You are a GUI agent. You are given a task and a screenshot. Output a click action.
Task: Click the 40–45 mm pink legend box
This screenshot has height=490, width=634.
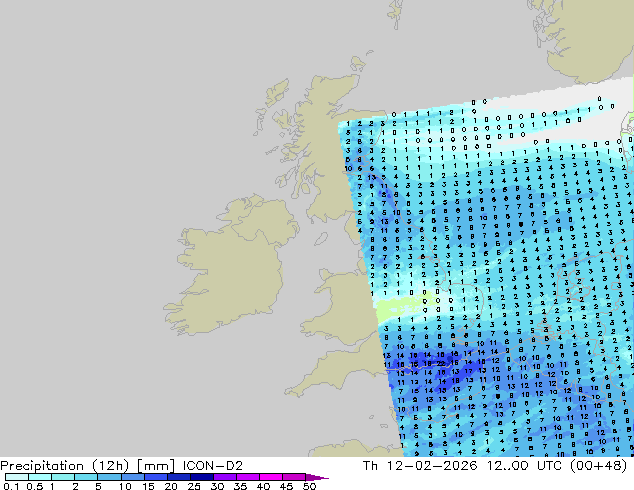[271, 477]
